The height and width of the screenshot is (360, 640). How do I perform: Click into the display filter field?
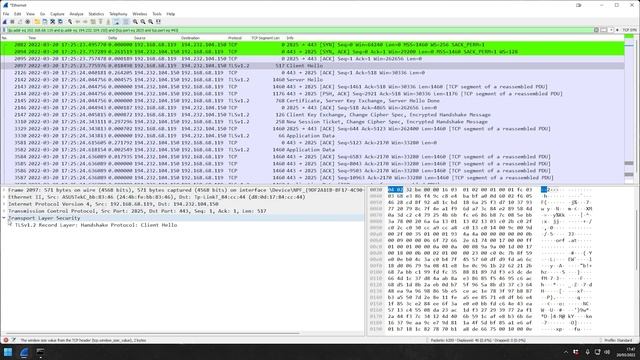[300, 30]
